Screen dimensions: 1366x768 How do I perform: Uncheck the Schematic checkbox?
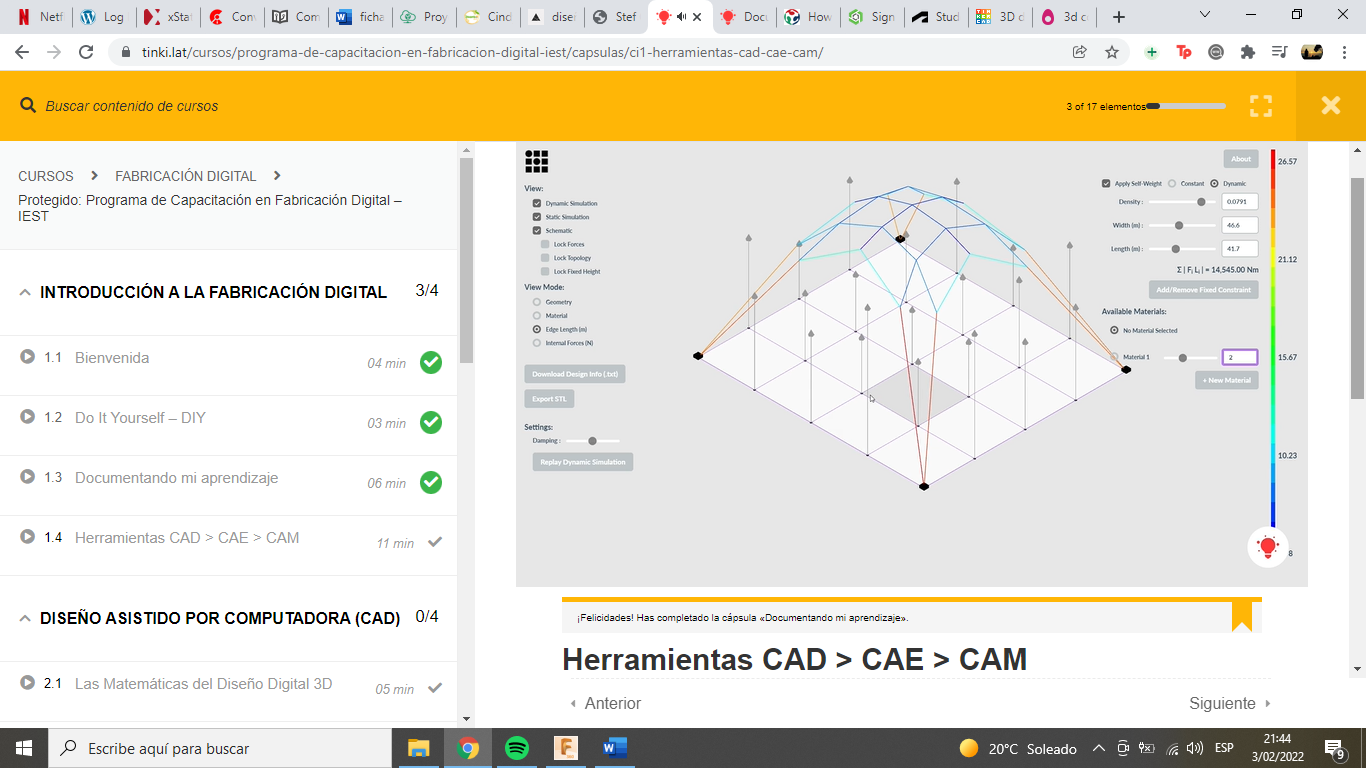537,231
